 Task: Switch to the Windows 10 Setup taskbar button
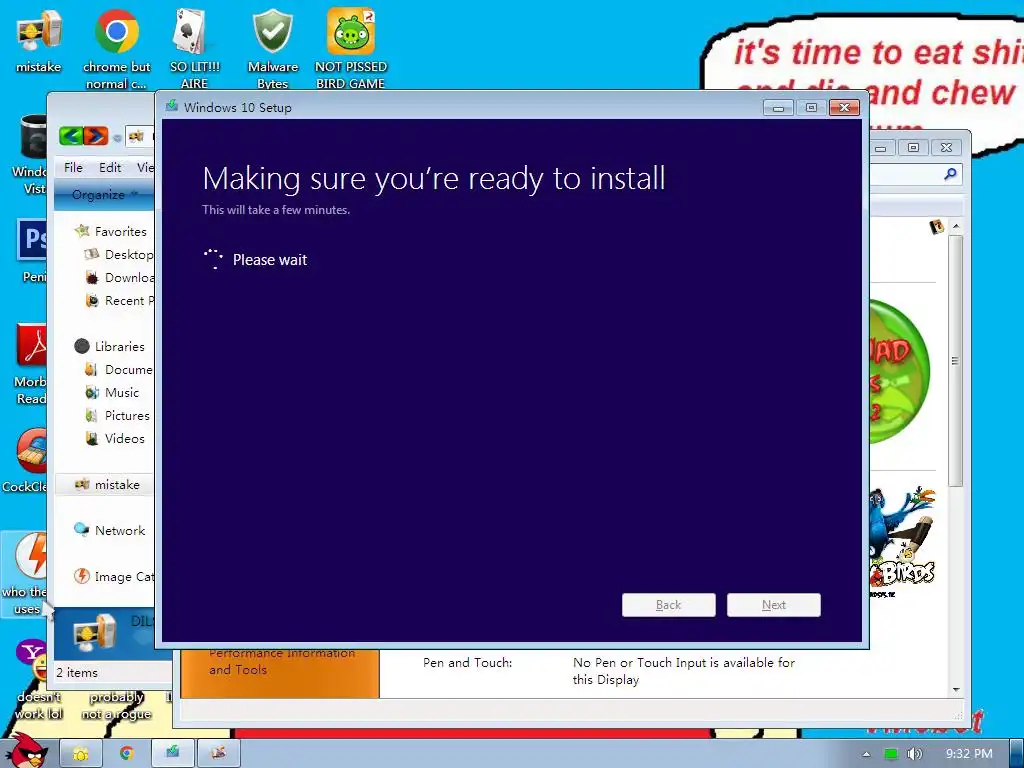[x=172, y=754]
